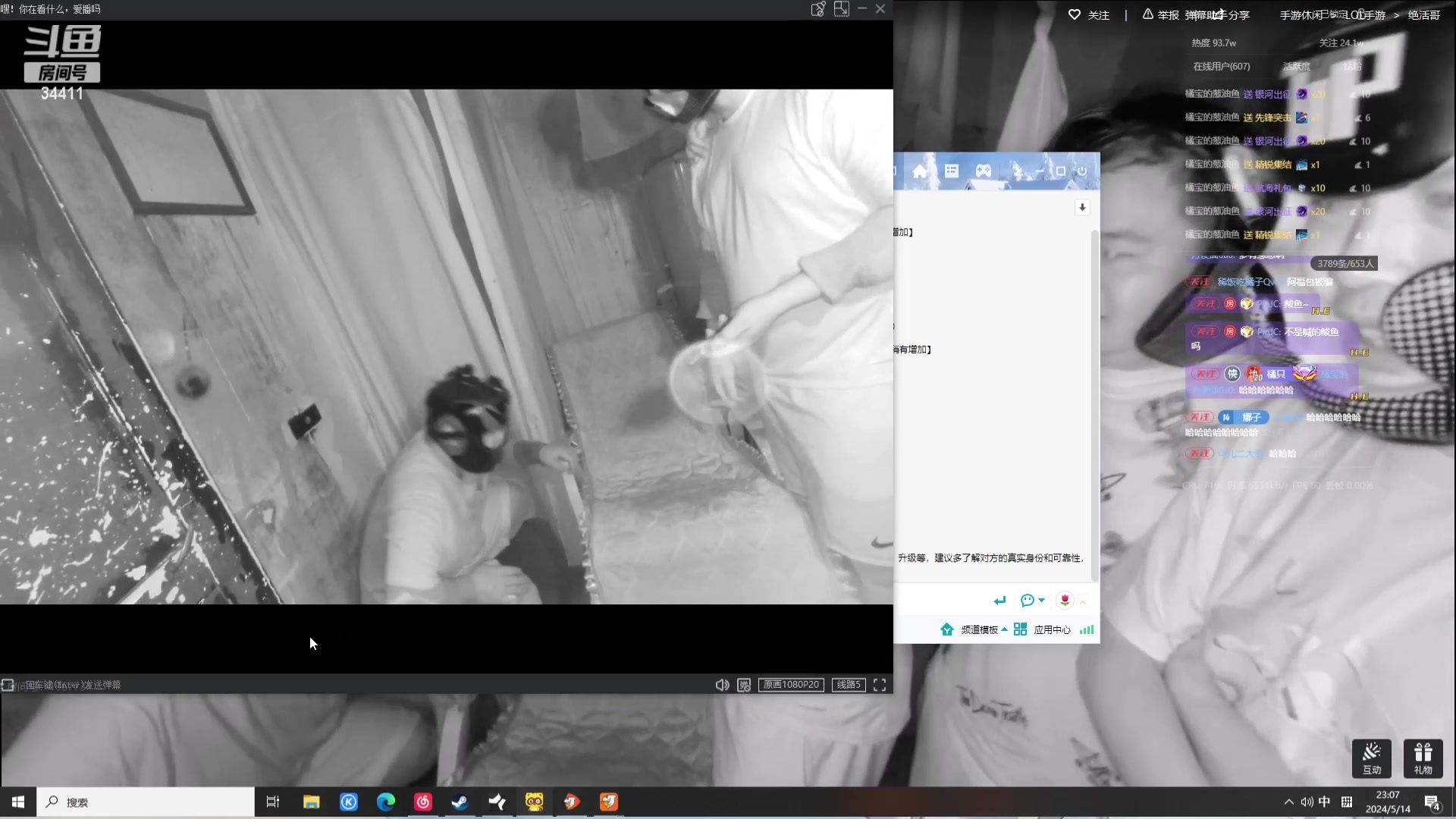Open the 频道模板 menu

pyautogui.click(x=979, y=629)
